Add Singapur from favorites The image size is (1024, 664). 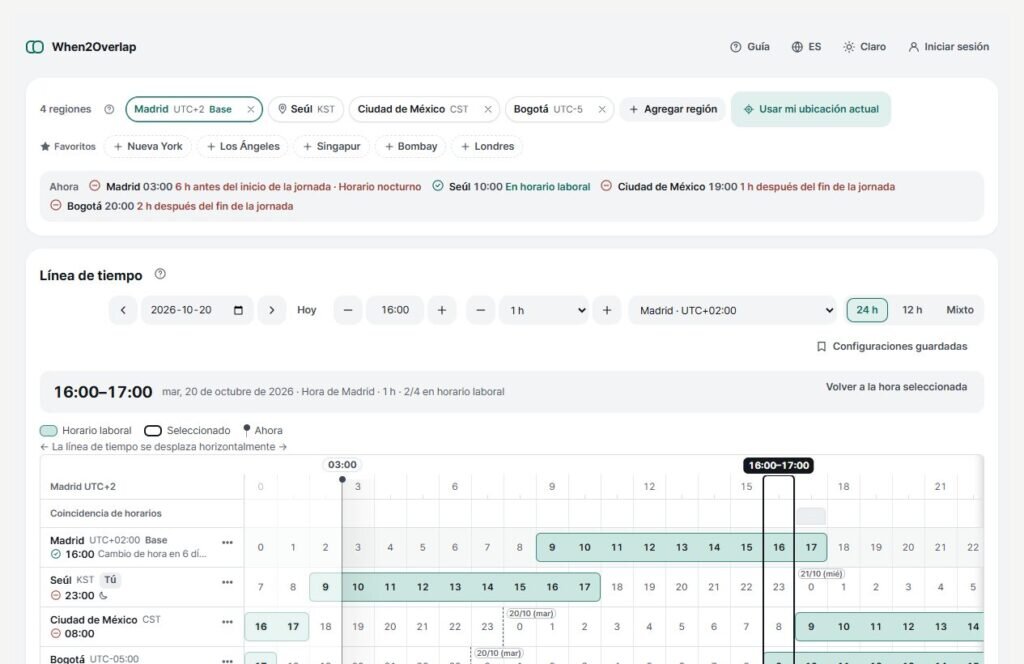[x=332, y=146]
